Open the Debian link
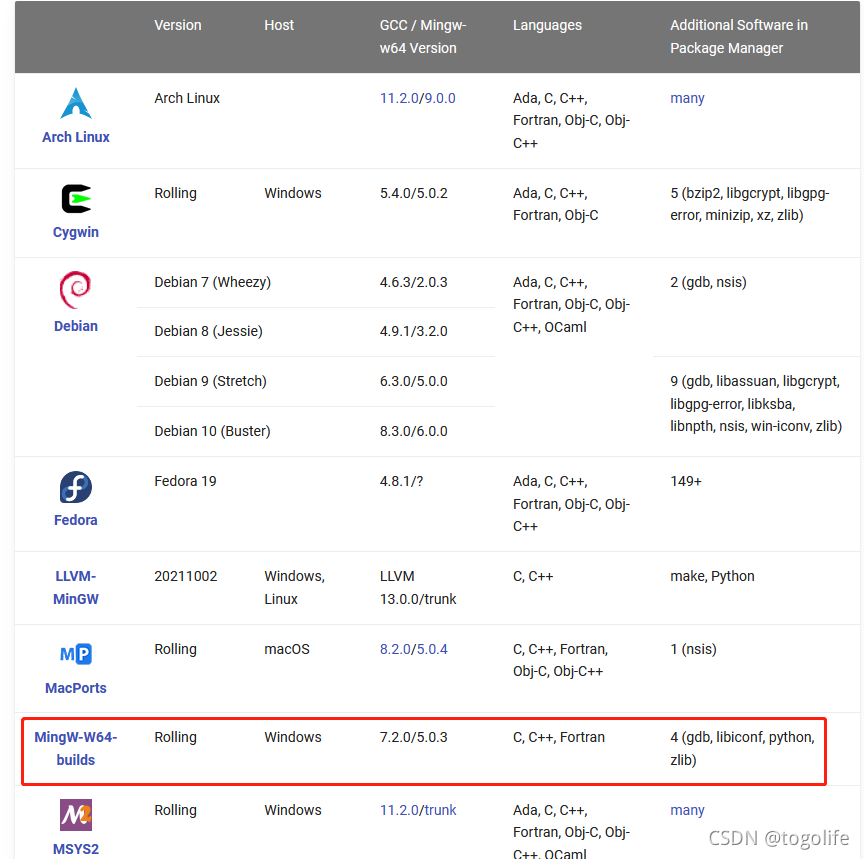This screenshot has width=864, height=859. (75, 326)
